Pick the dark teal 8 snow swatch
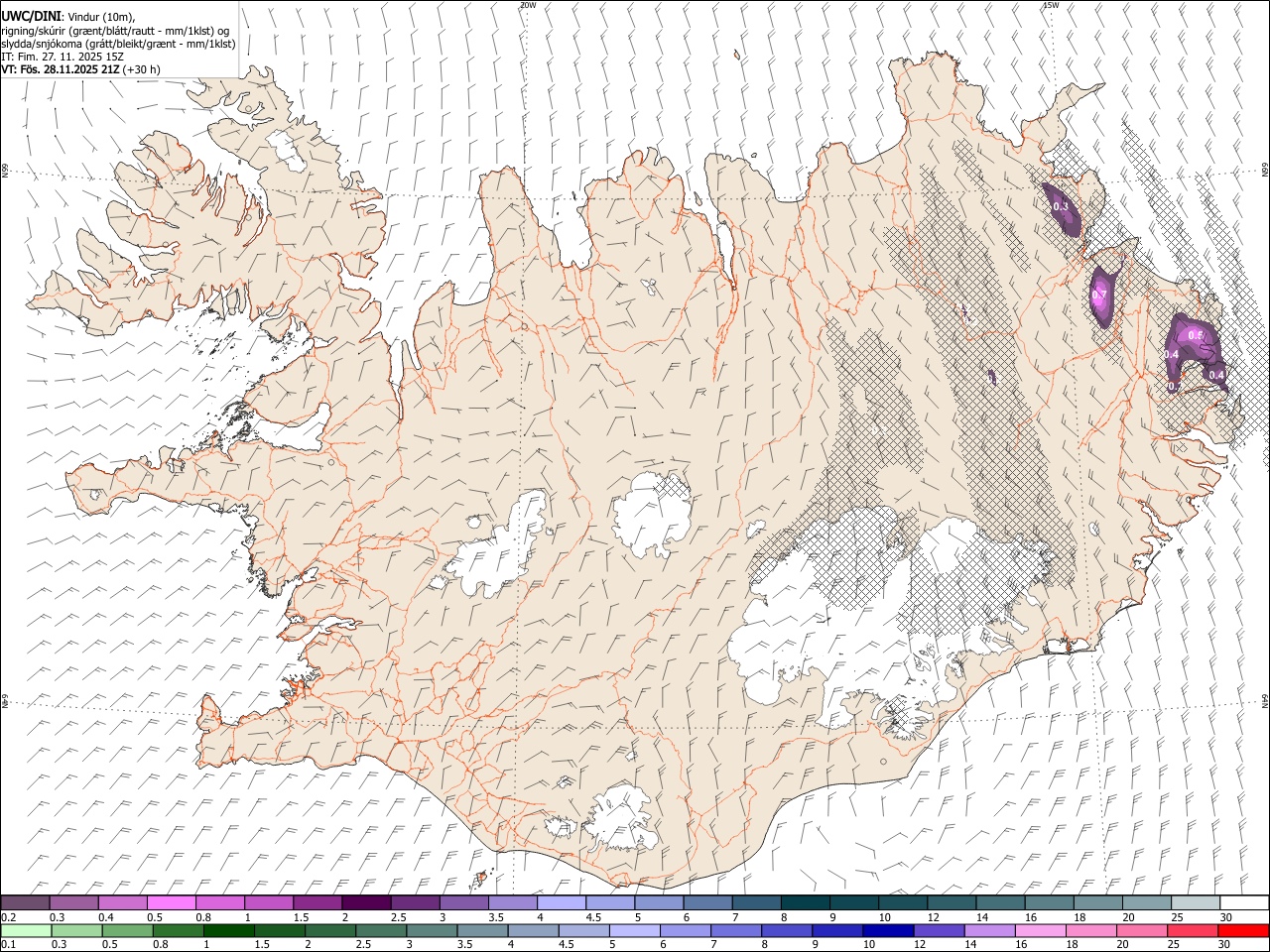The image size is (1270, 952). (805, 902)
